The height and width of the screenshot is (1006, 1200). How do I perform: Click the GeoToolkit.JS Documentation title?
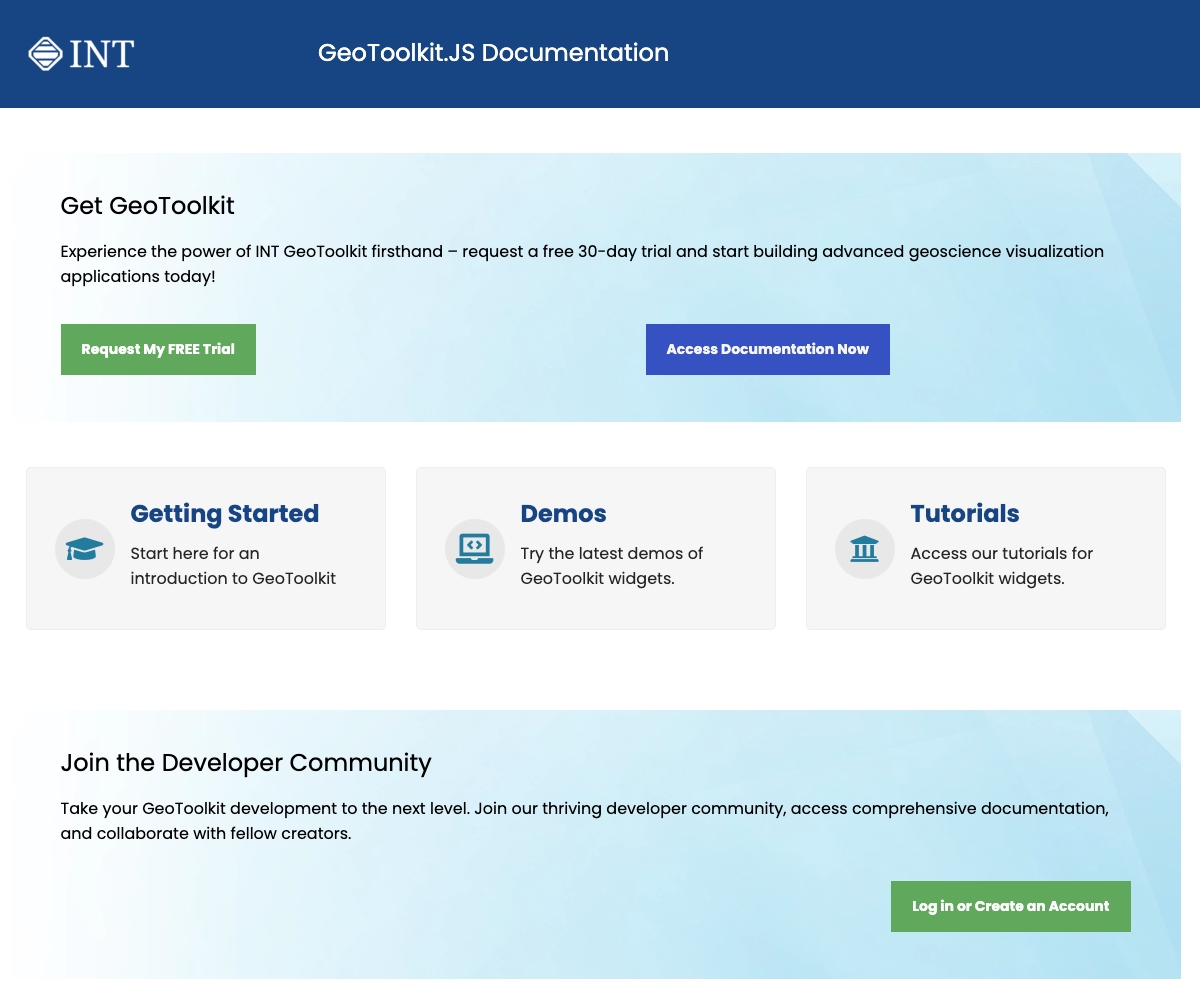[x=493, y=53]
